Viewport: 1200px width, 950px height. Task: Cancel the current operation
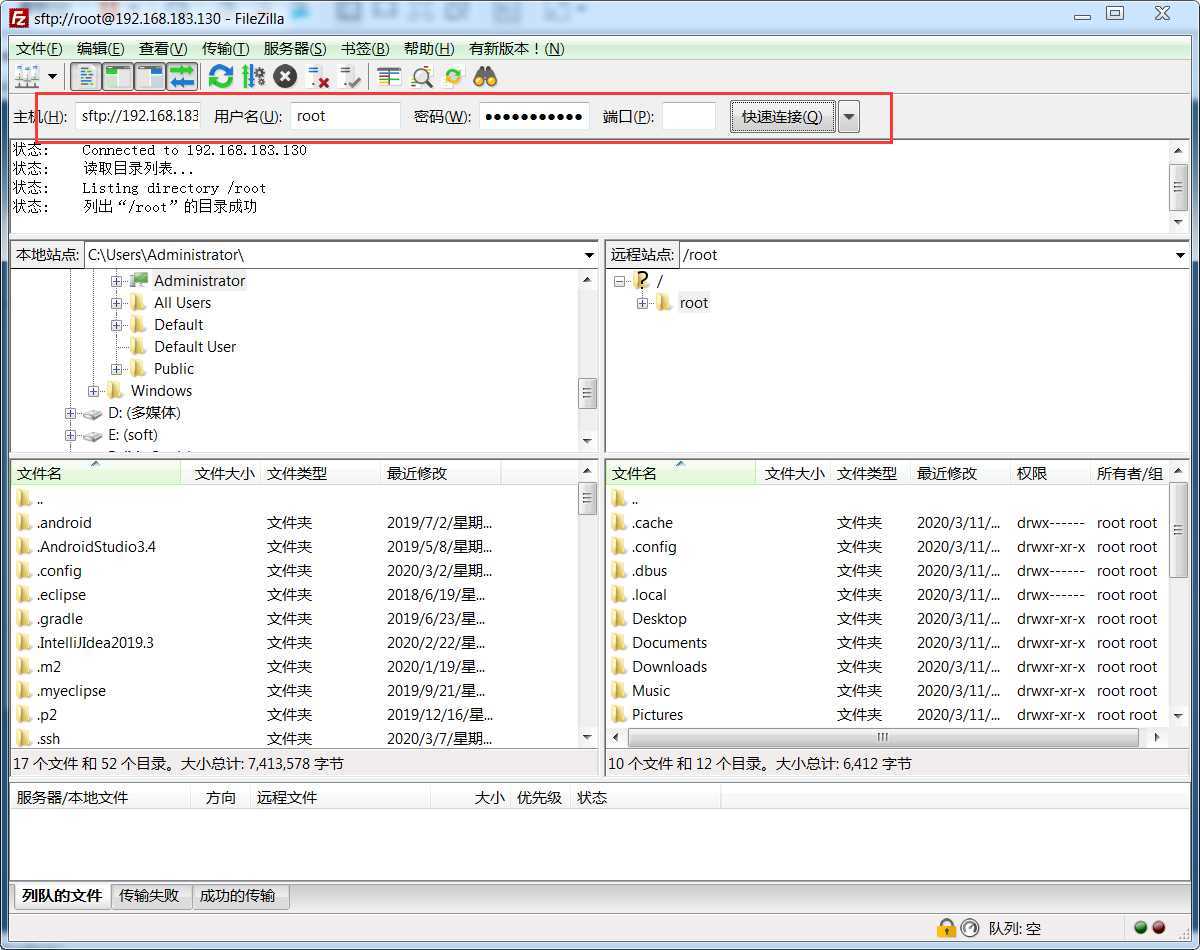286,77
